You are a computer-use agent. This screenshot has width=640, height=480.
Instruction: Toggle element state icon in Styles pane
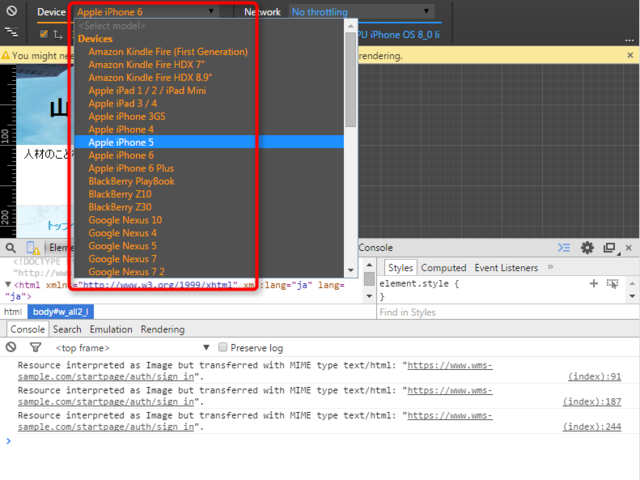(612, 283)
